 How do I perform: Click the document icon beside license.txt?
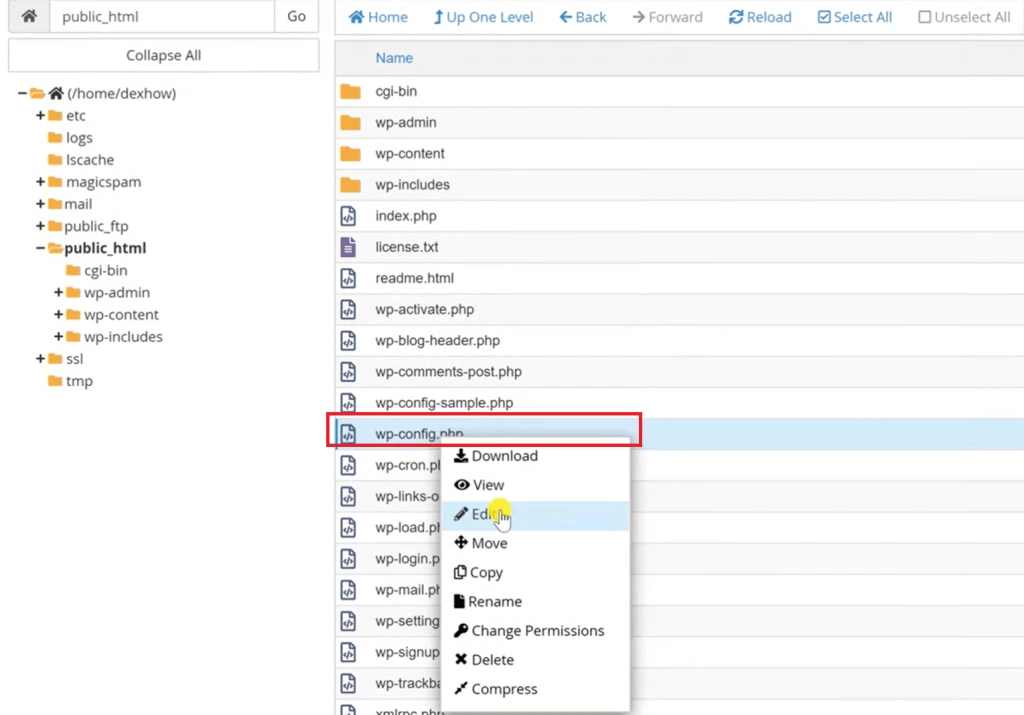pos(349,246)
